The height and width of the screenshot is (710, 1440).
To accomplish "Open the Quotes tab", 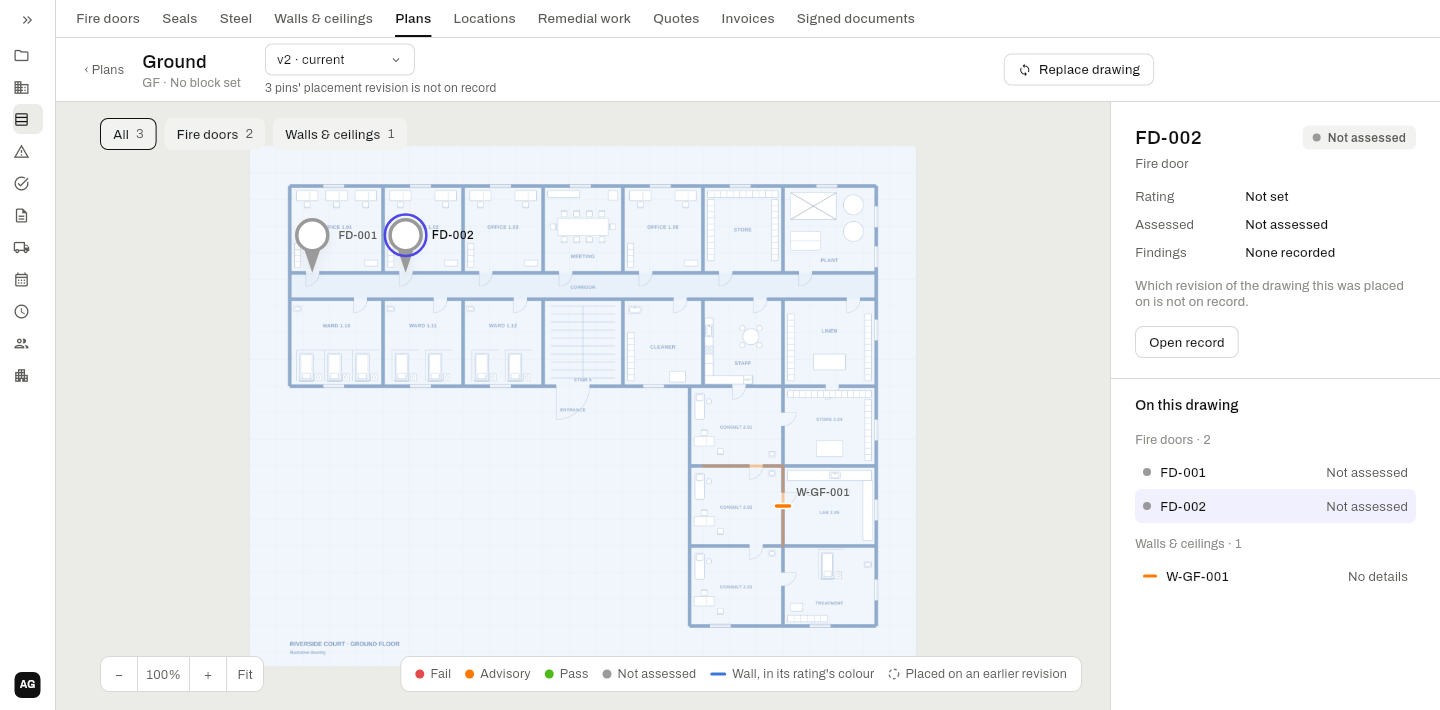I will point(676,18).
